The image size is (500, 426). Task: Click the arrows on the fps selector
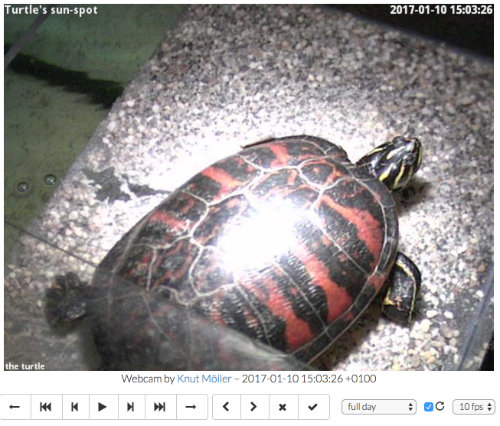[489, 407]
